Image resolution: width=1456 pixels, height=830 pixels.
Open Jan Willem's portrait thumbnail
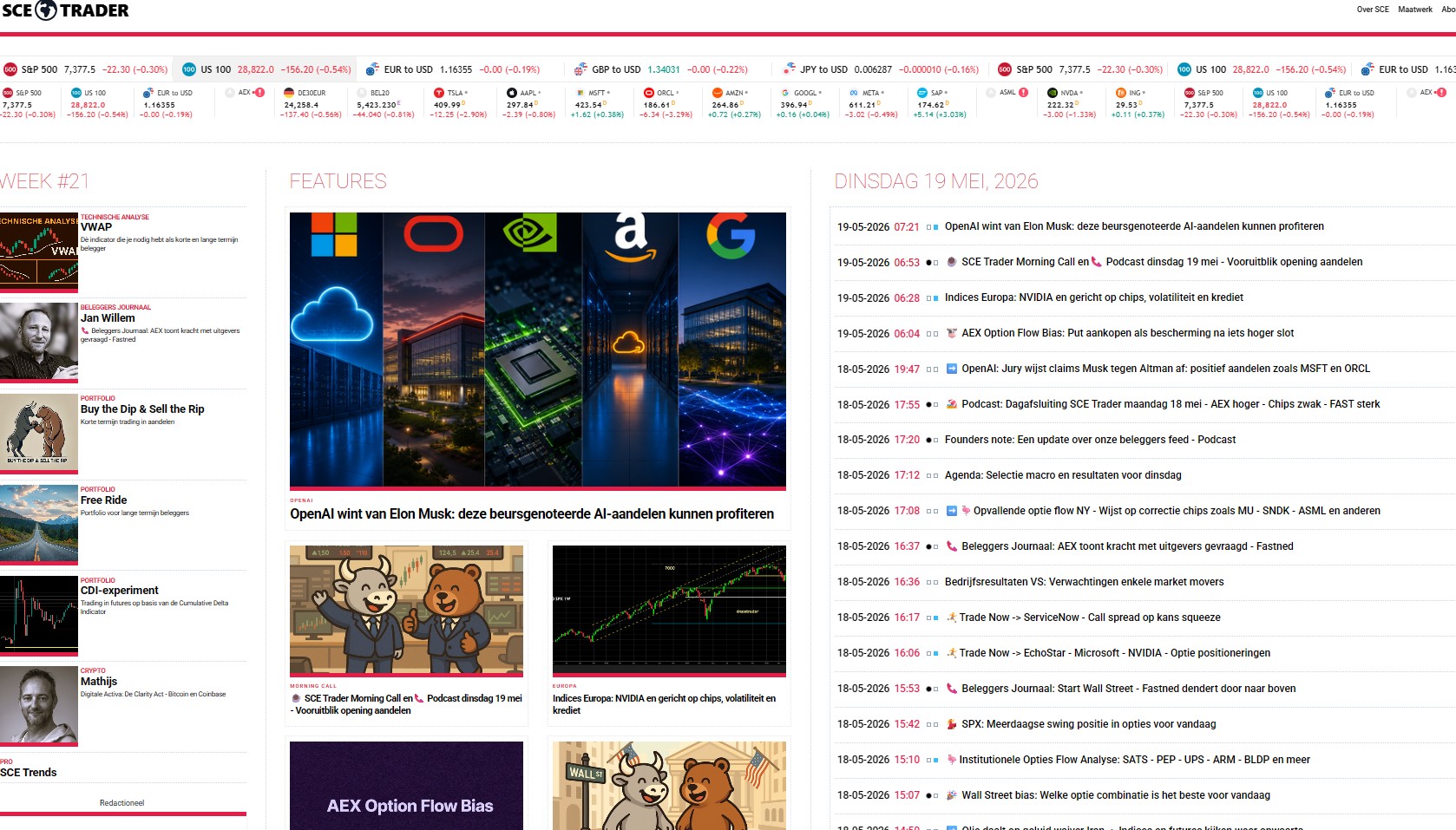pyautogui.click(x=39, y=343)
